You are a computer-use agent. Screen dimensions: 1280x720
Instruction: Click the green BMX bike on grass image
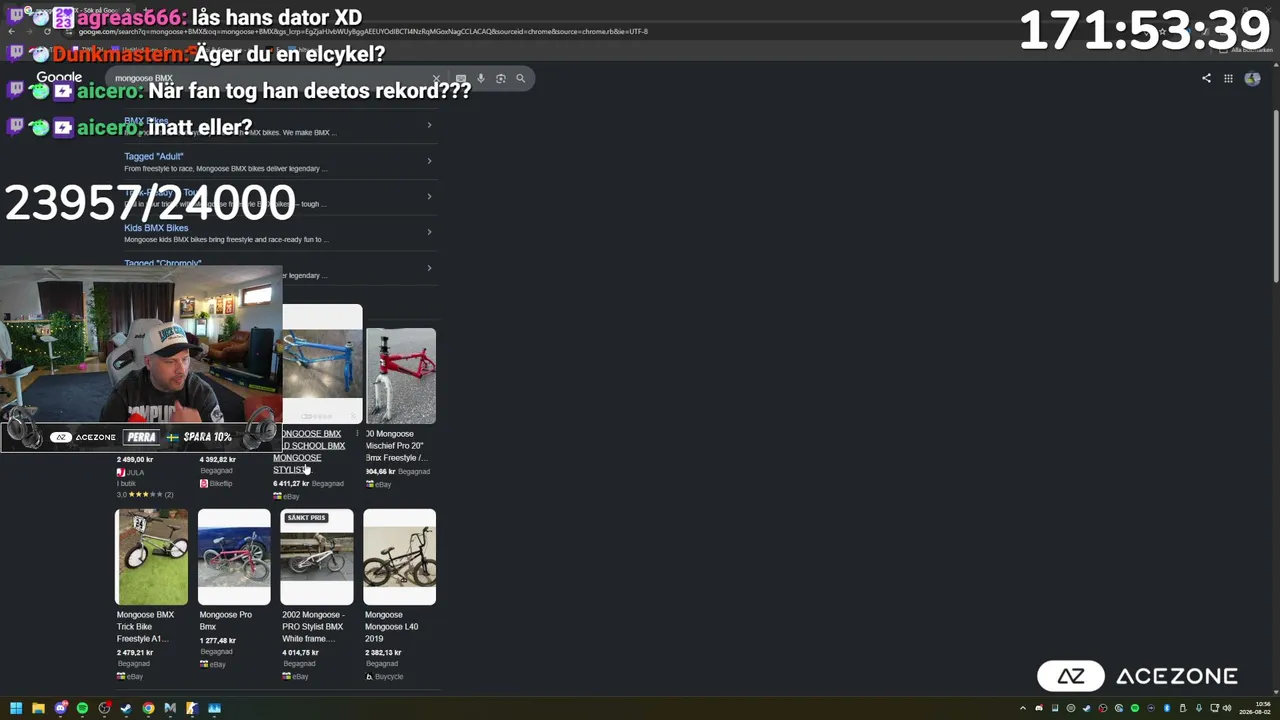(x=151, y=557)
